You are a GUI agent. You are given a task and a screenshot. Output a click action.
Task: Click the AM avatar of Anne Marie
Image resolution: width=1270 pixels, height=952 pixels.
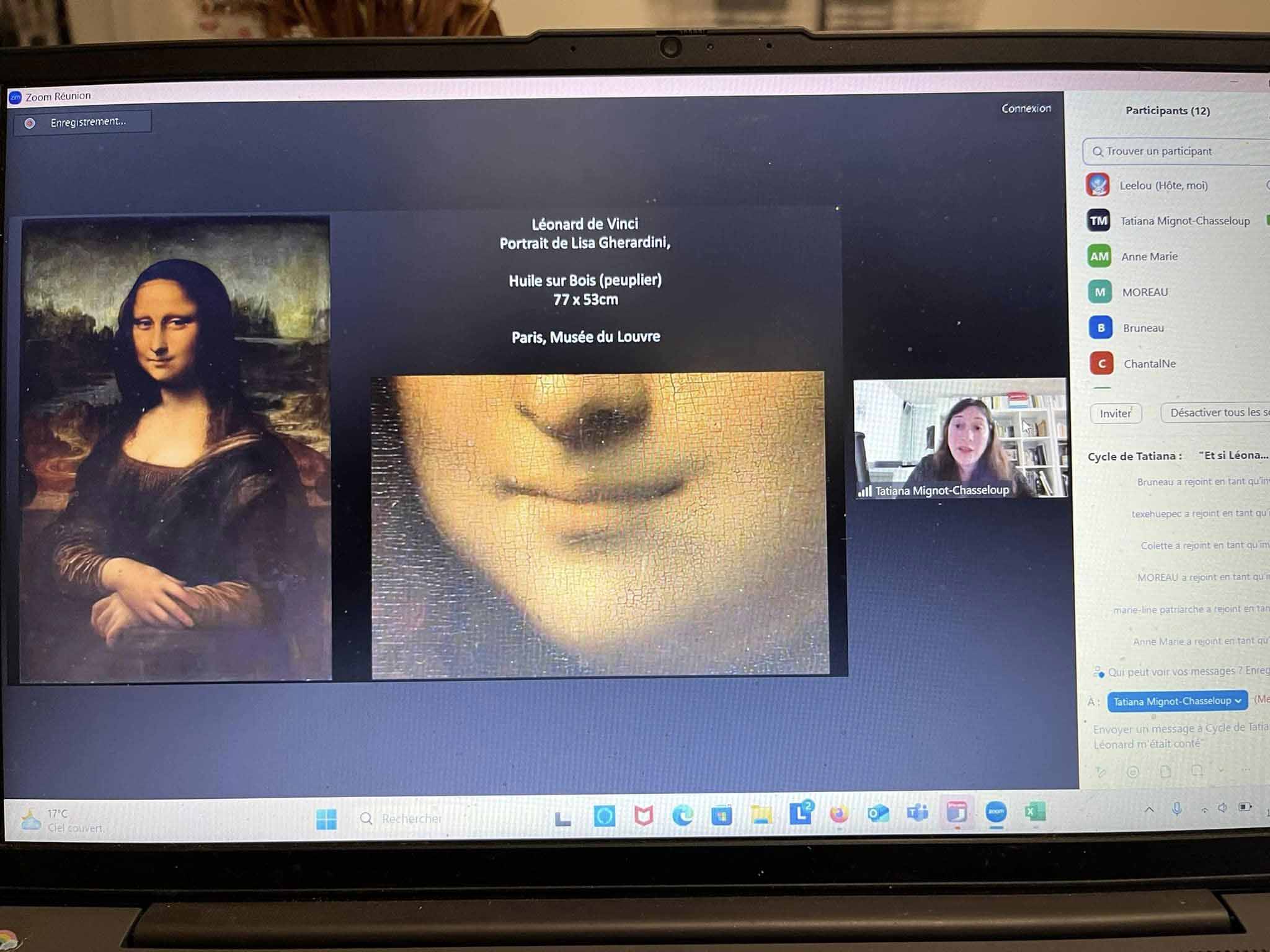coord(1099,256)
